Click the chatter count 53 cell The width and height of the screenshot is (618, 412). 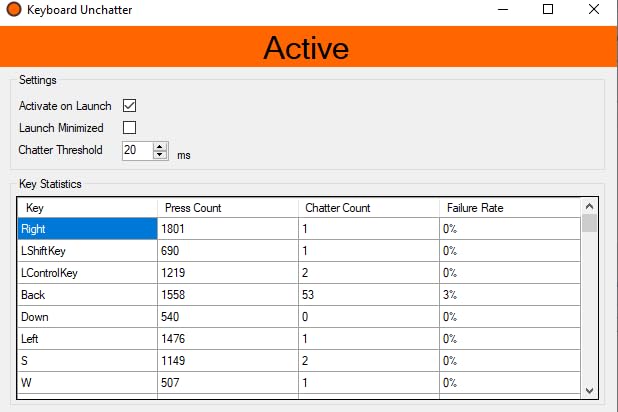[369, 295]
